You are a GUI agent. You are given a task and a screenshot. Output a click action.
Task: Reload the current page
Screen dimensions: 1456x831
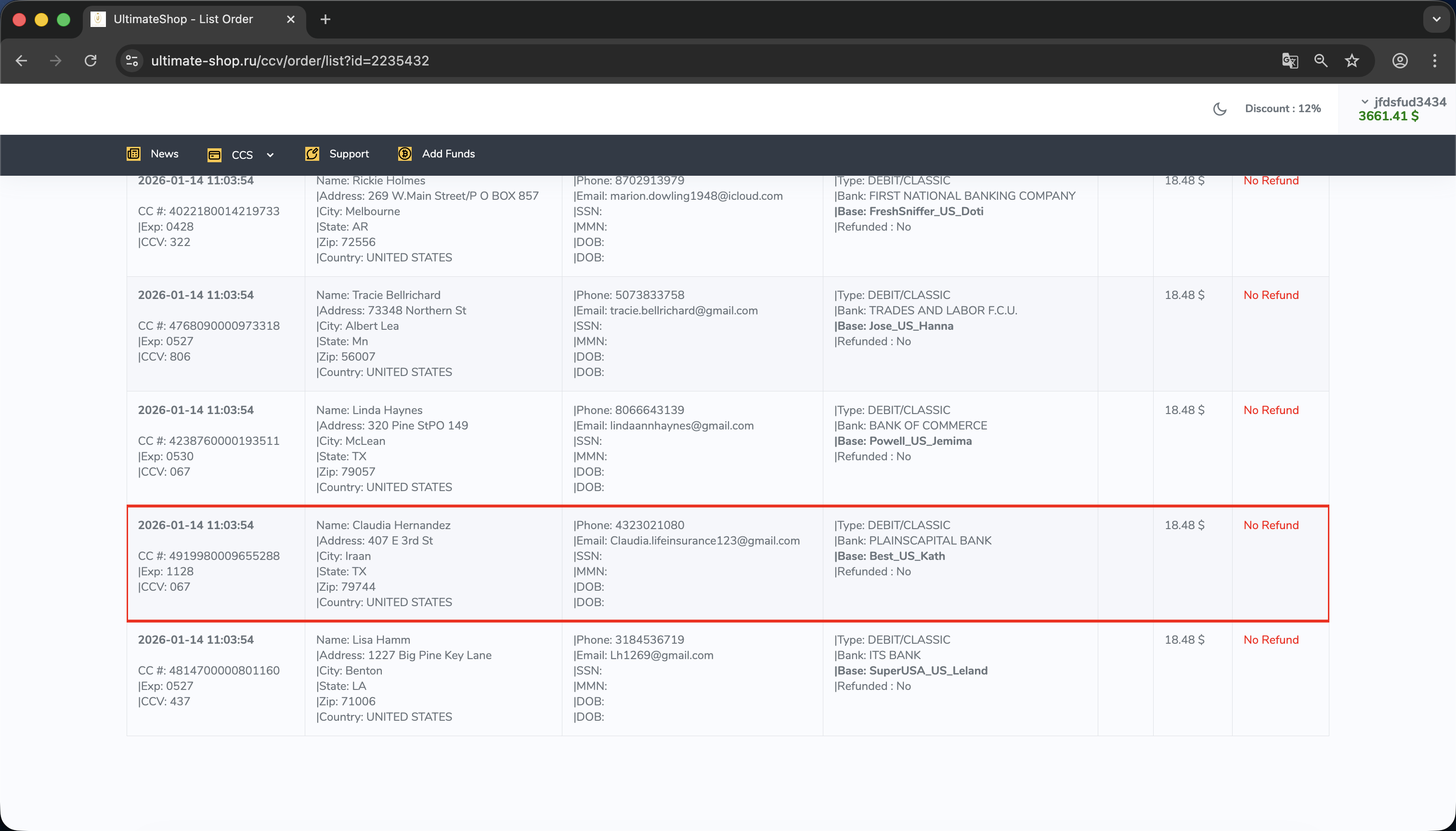click(x=90, y=61)
